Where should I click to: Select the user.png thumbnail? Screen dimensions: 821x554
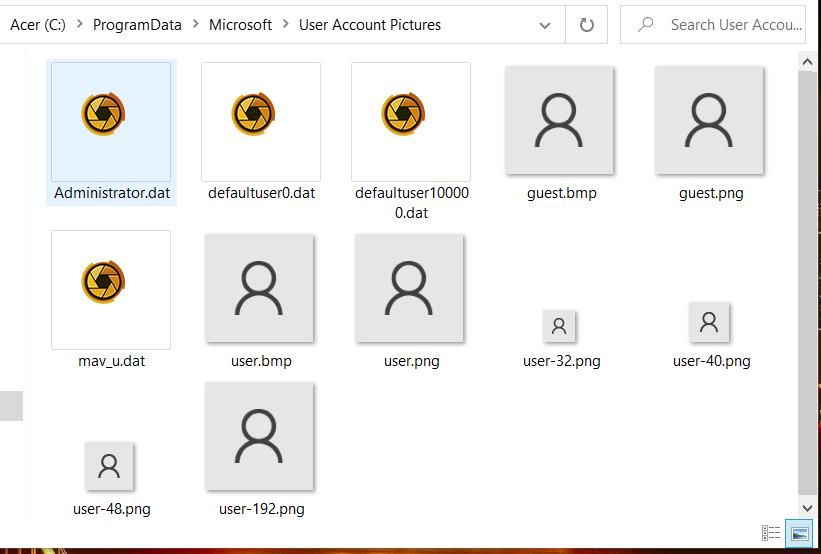click(x=409, y=288)
